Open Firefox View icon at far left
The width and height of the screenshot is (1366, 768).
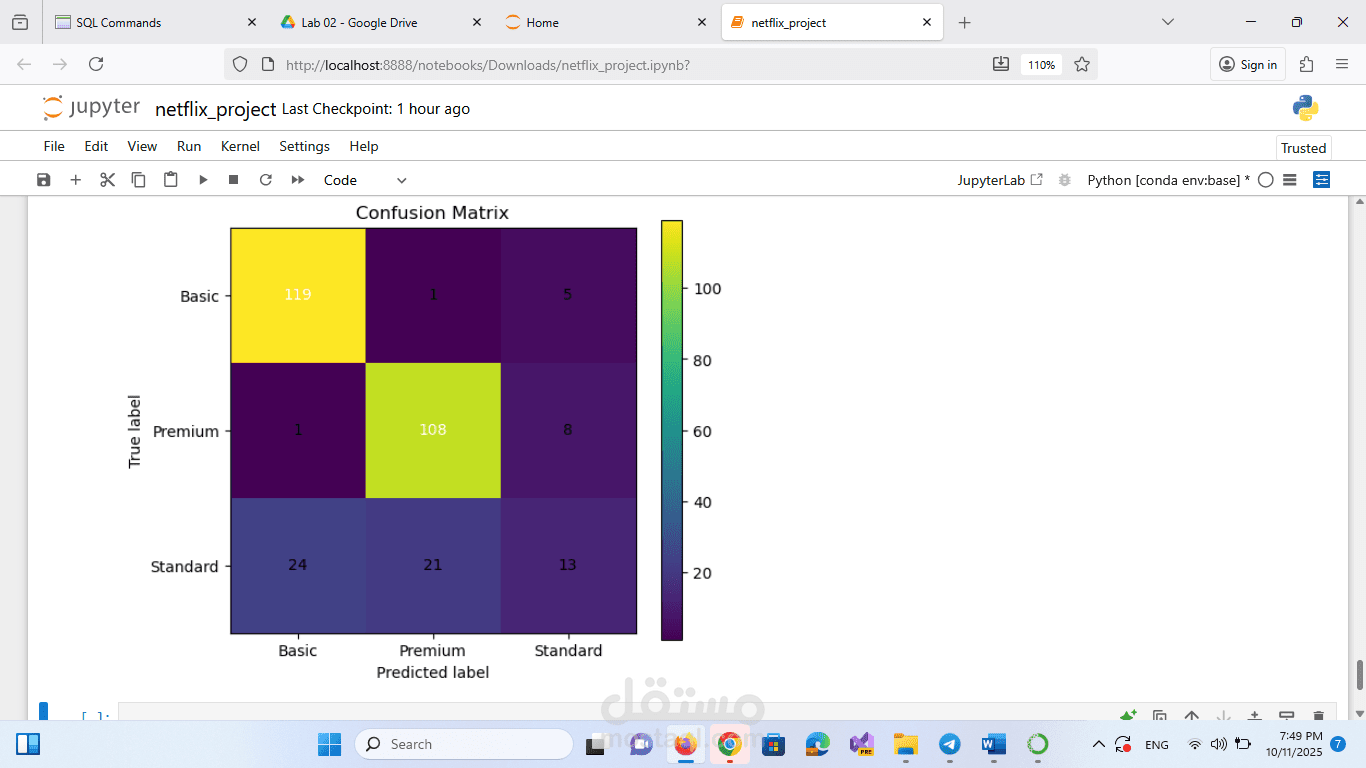point(20,22)
